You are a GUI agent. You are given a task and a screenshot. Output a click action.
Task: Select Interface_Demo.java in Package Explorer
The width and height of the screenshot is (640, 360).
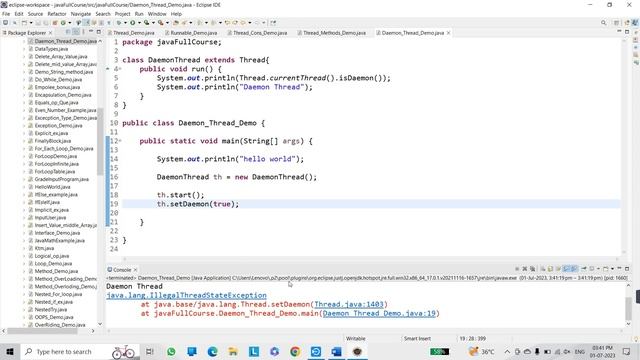point(57,233)
